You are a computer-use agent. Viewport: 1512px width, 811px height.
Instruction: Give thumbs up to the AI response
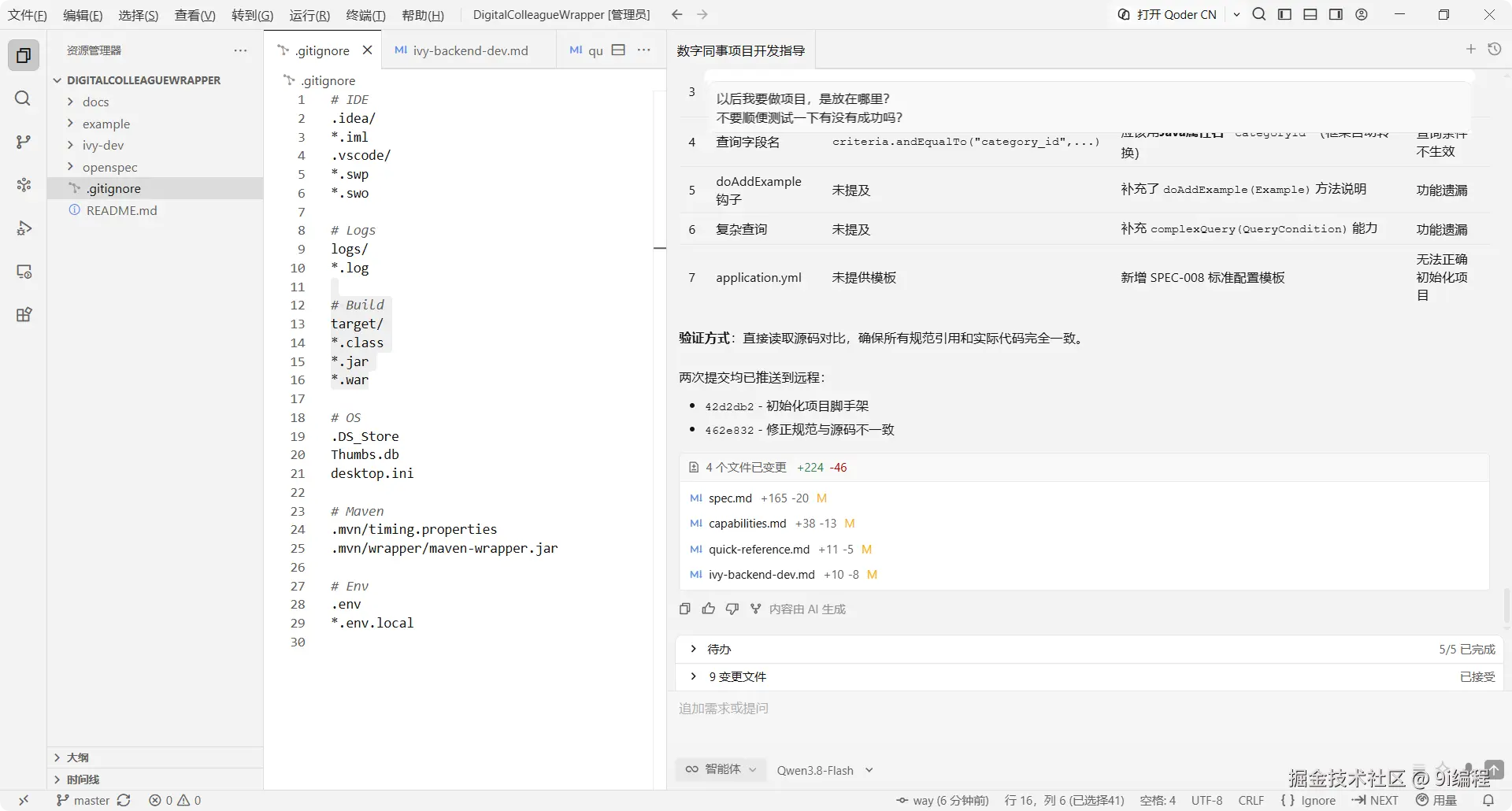click(x=709, y=609)
